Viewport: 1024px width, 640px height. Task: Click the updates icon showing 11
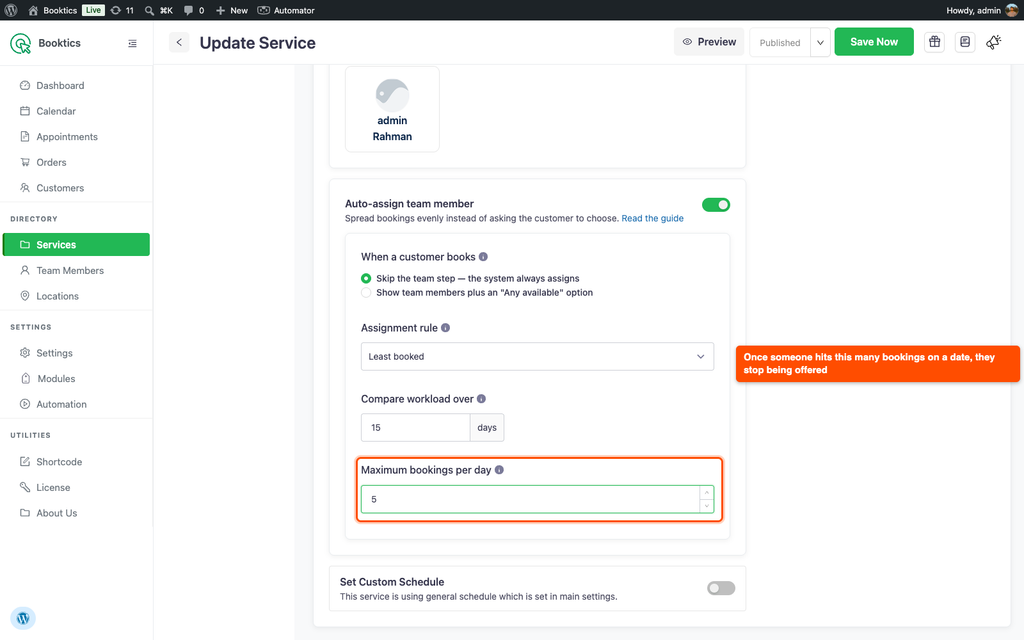(122, 10)
